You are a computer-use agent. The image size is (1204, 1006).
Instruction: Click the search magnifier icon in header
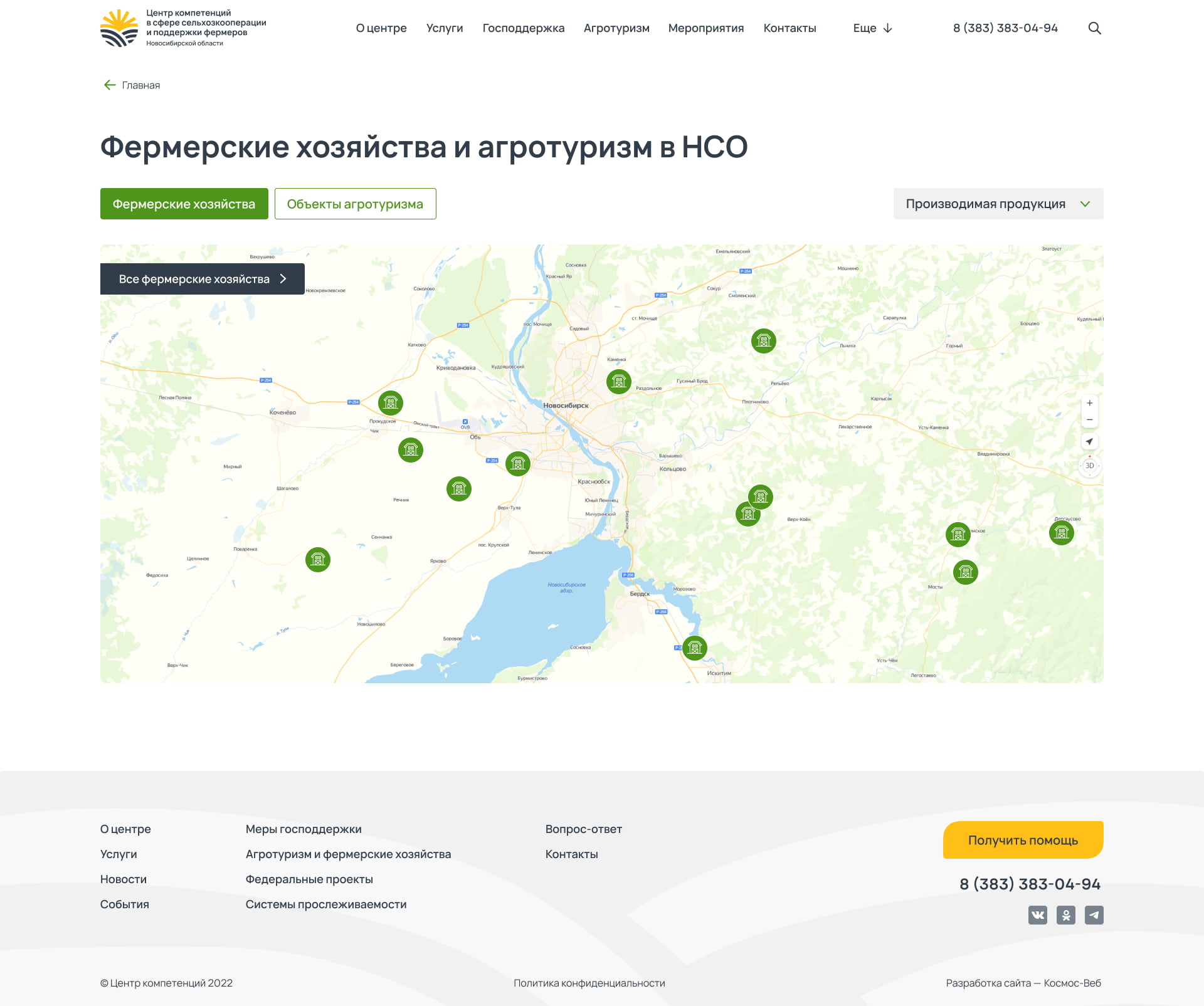pos(1094,28)
